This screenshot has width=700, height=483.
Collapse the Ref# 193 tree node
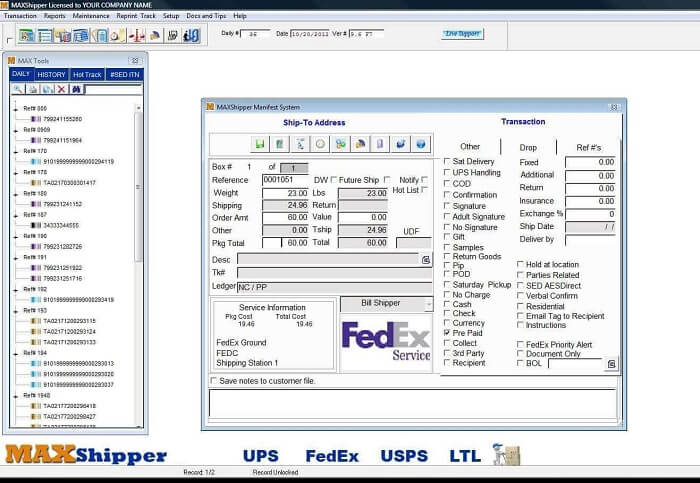pos(16,311)
